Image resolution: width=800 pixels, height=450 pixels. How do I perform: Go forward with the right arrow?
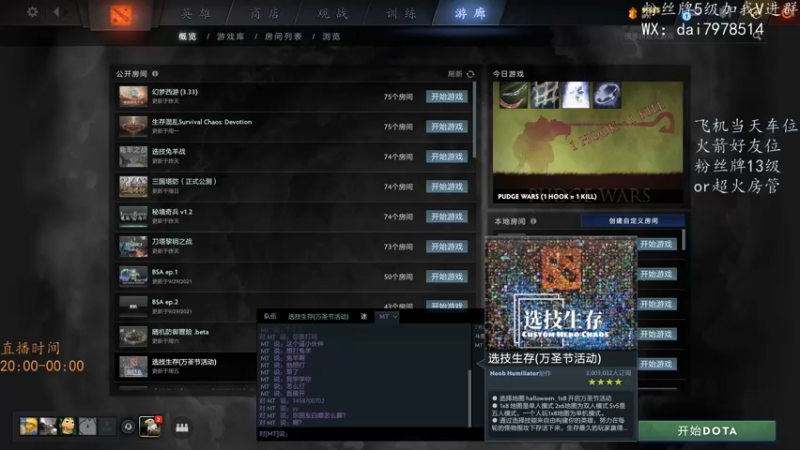[66, 11]
